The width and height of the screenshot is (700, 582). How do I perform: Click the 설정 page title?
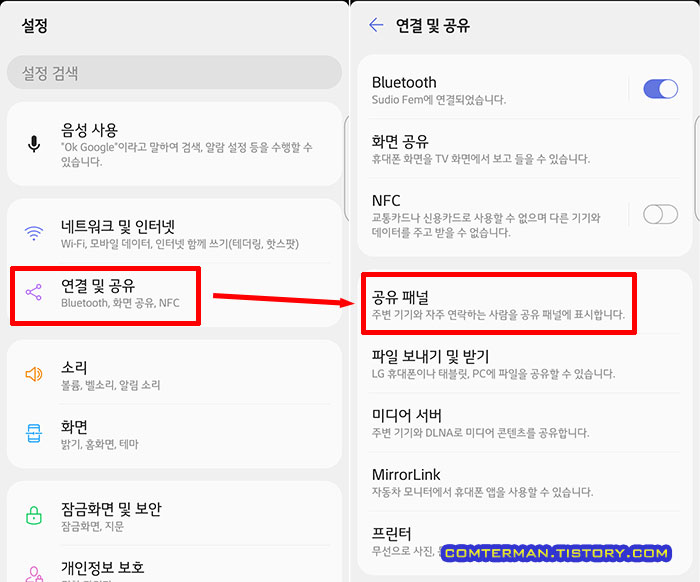[x=35, y=25]
